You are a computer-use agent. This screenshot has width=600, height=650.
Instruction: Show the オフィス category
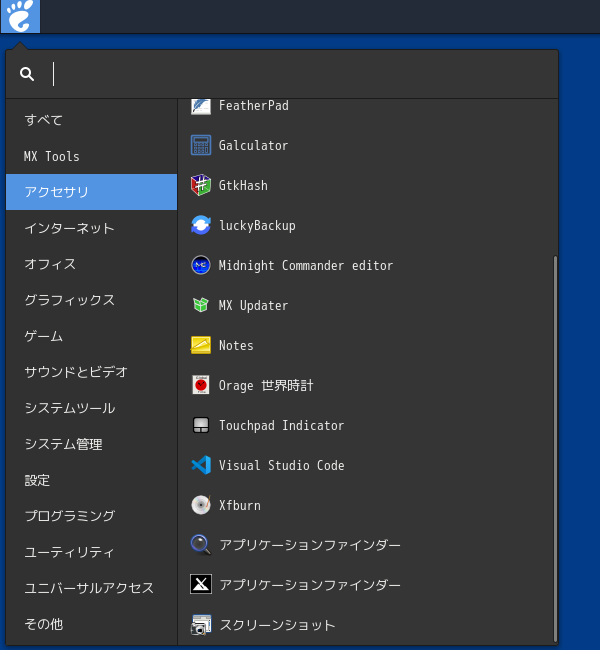91,264
